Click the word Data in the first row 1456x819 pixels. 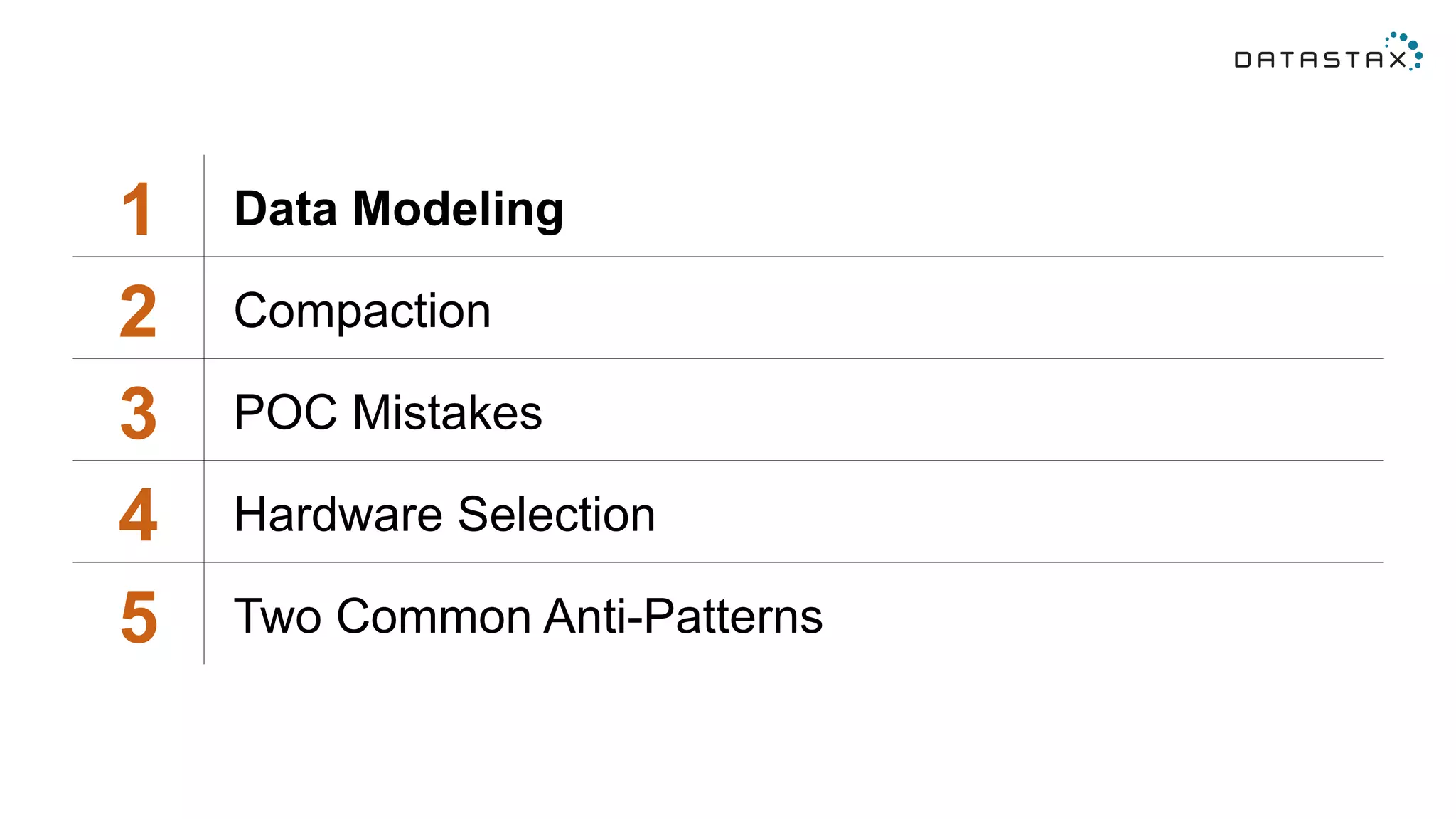coord(286,209)
